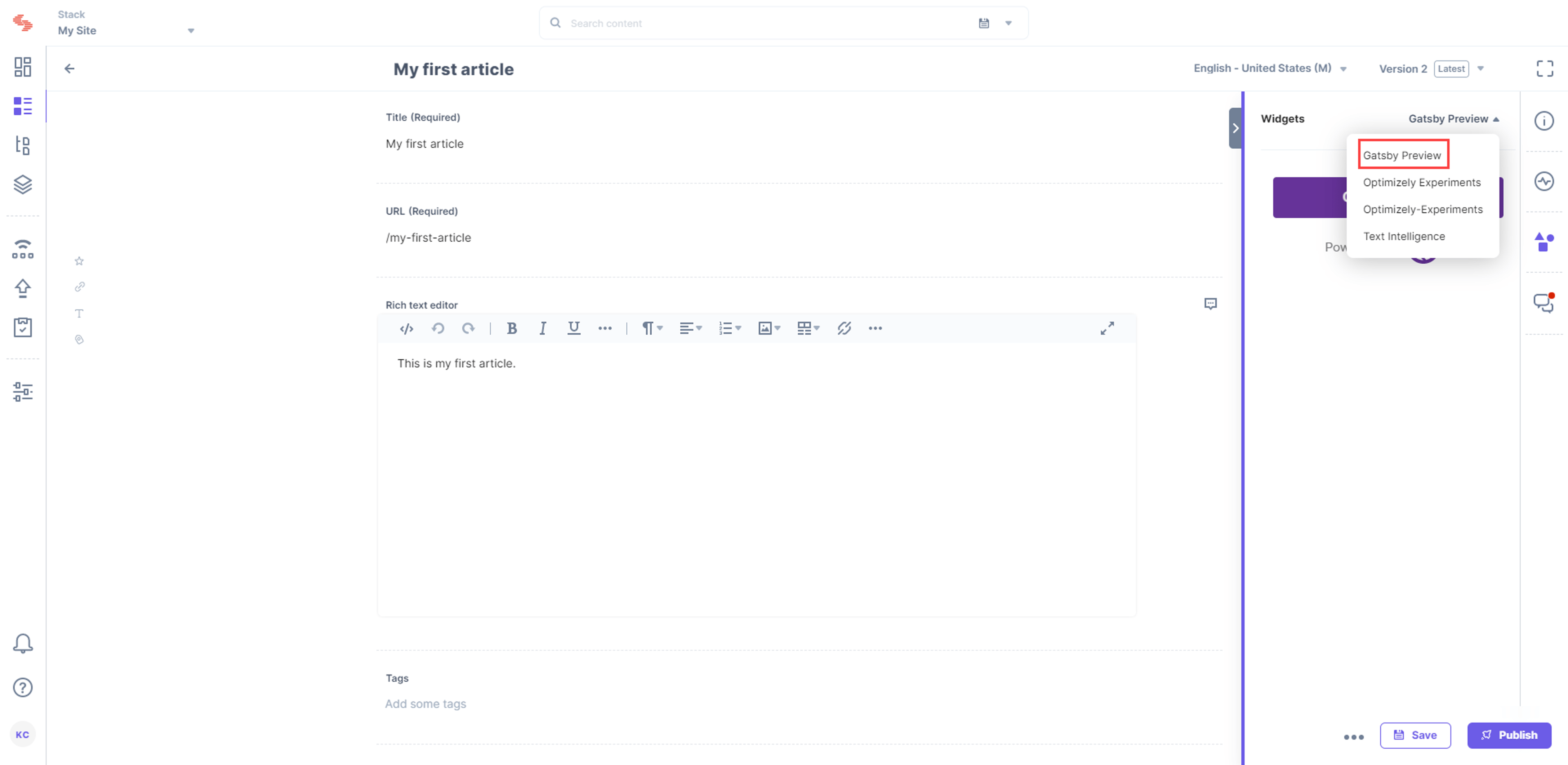Click the Contentstack logo icon
This screenshot has width=1568, height=765.
click(22, 22)
